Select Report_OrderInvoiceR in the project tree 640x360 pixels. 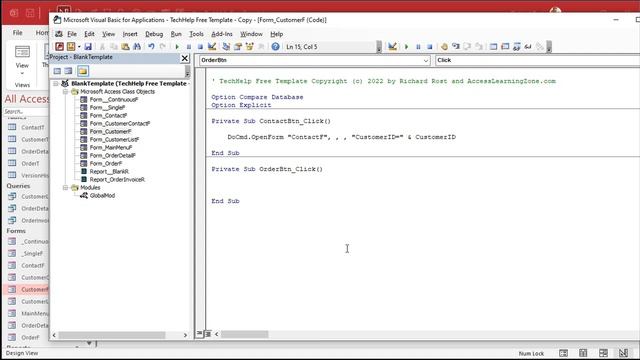point(117,179)
